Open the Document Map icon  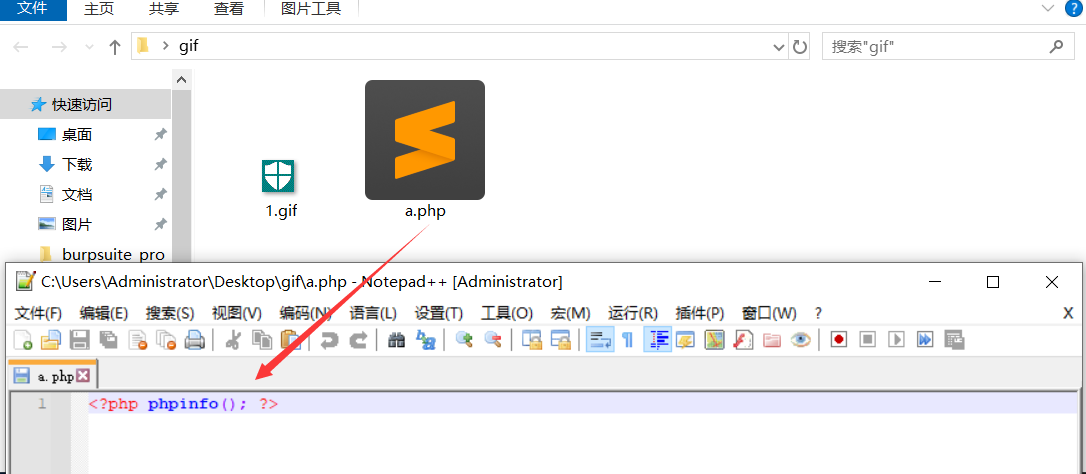pos(714,340)
